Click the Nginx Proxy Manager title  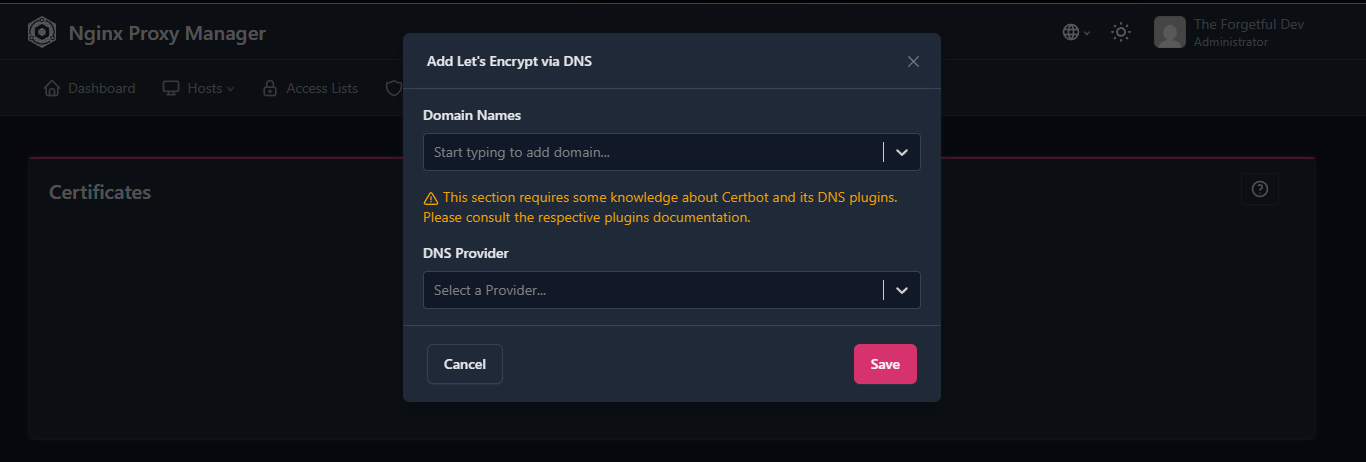[x=167, y=33]
